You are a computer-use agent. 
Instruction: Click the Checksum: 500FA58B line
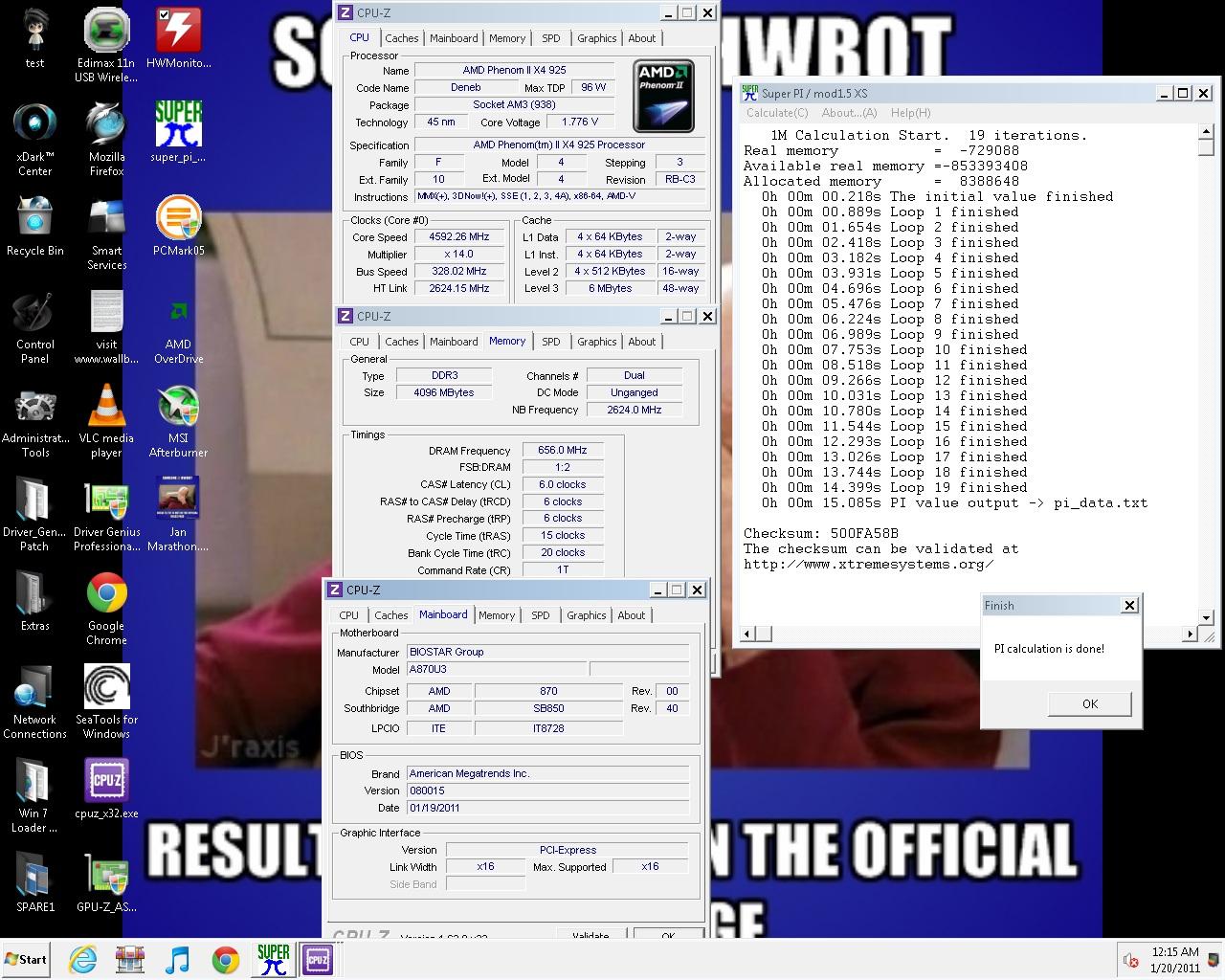821,533
